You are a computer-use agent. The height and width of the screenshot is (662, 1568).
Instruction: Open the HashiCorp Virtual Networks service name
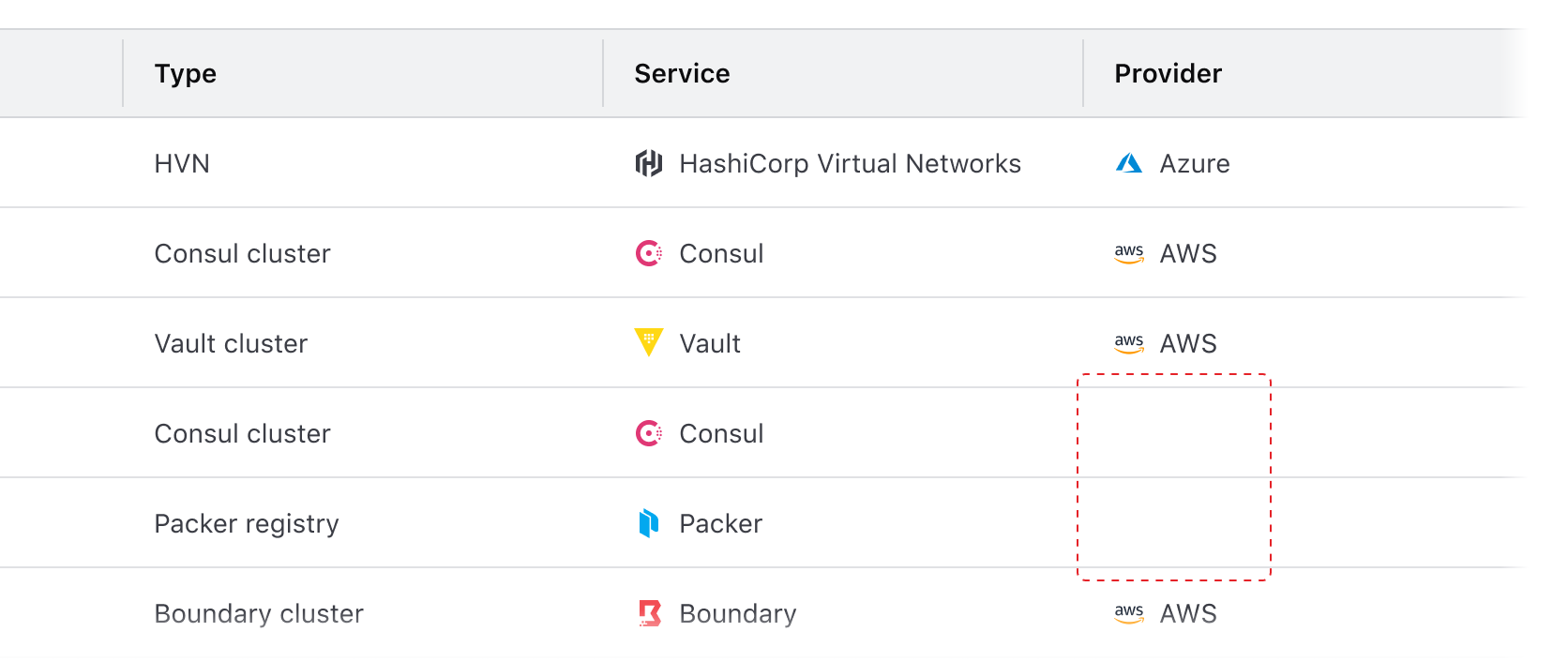coord(850,163)
